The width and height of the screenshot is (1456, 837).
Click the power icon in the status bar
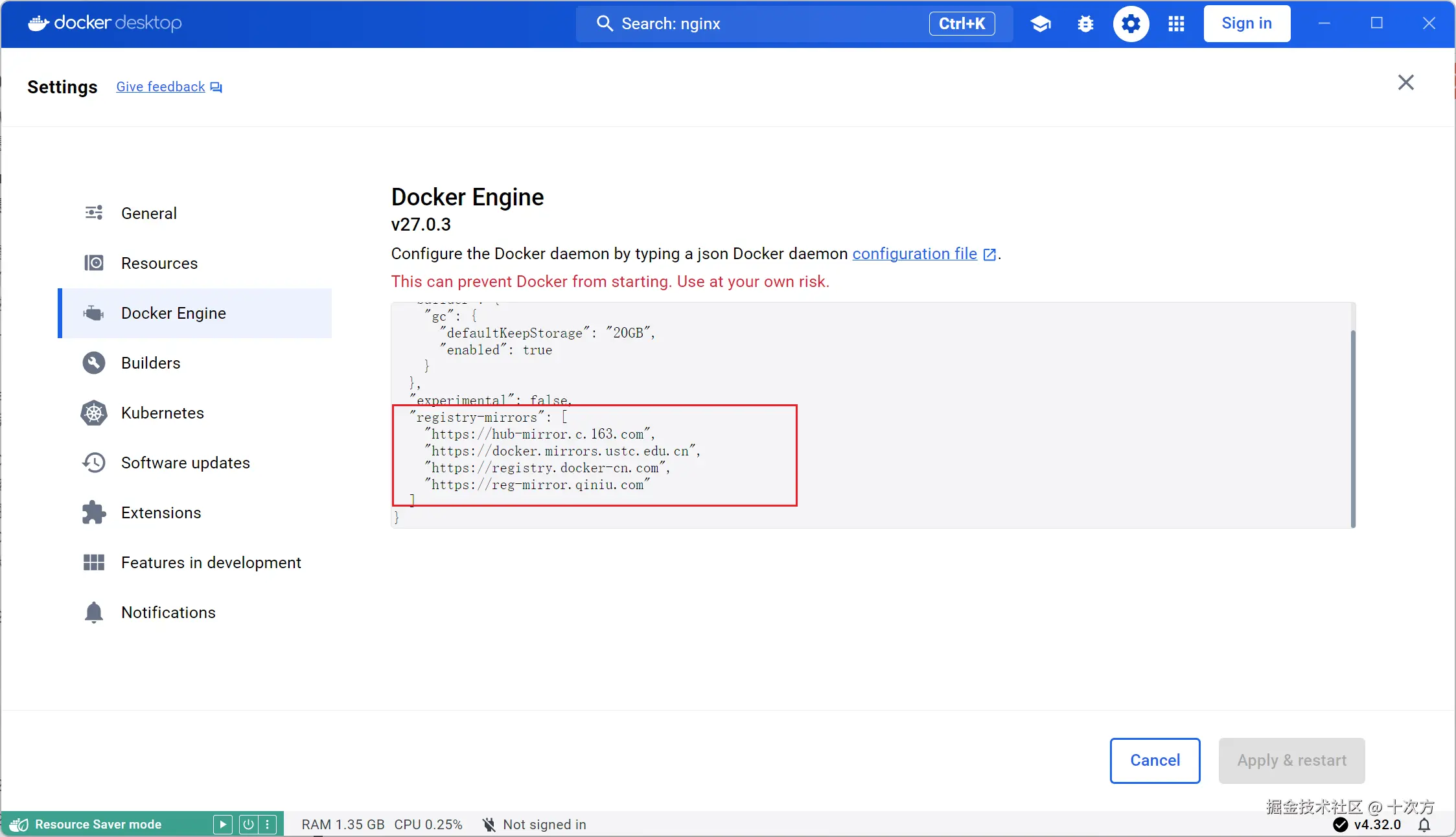coord(248,824)
